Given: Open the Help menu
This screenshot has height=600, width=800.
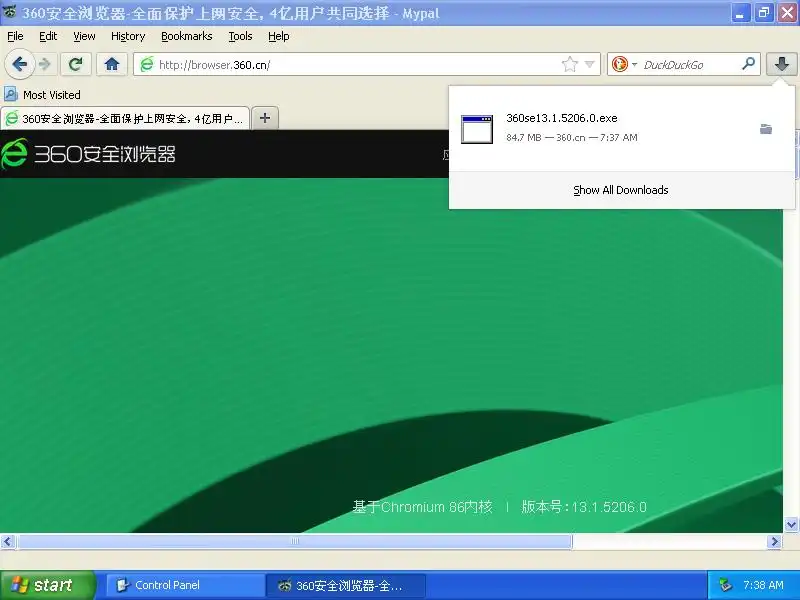Looking at the screenshot, I should [279, 36].
